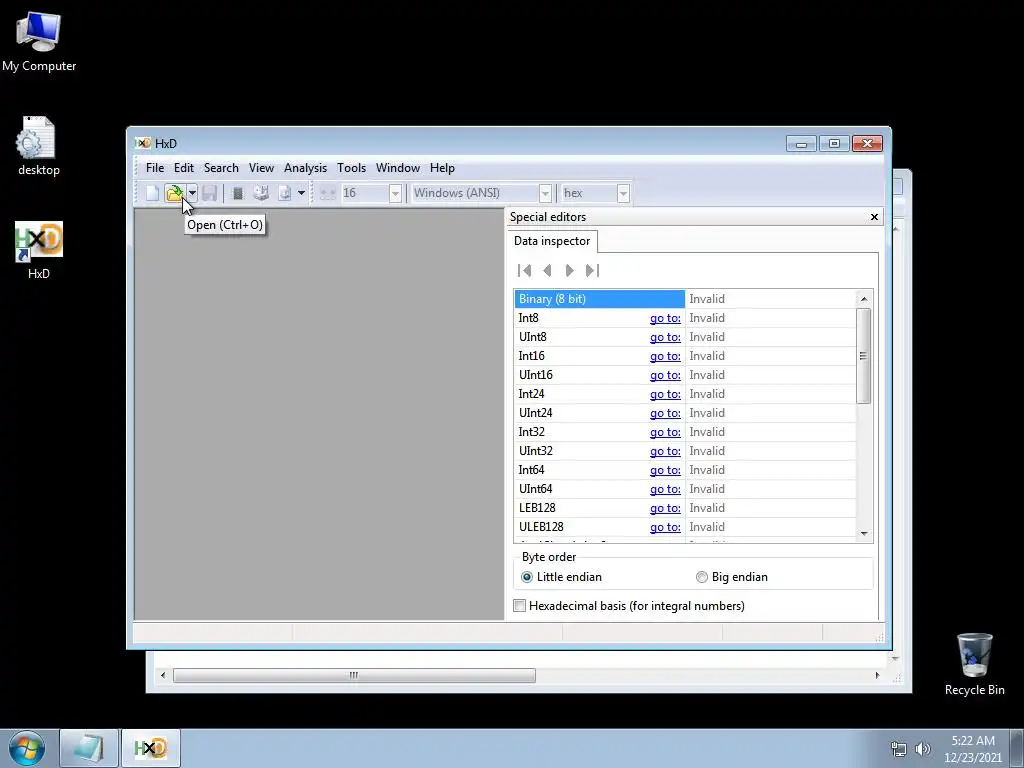
Task: Click go to link for UInt64
Action: 665,488
